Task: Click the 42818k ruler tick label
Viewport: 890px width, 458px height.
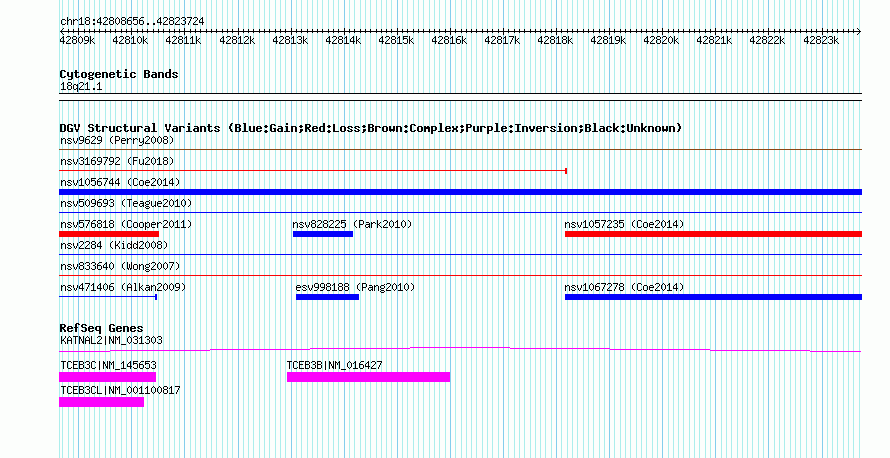Action: pyautogui.click(x=555, y=41)
